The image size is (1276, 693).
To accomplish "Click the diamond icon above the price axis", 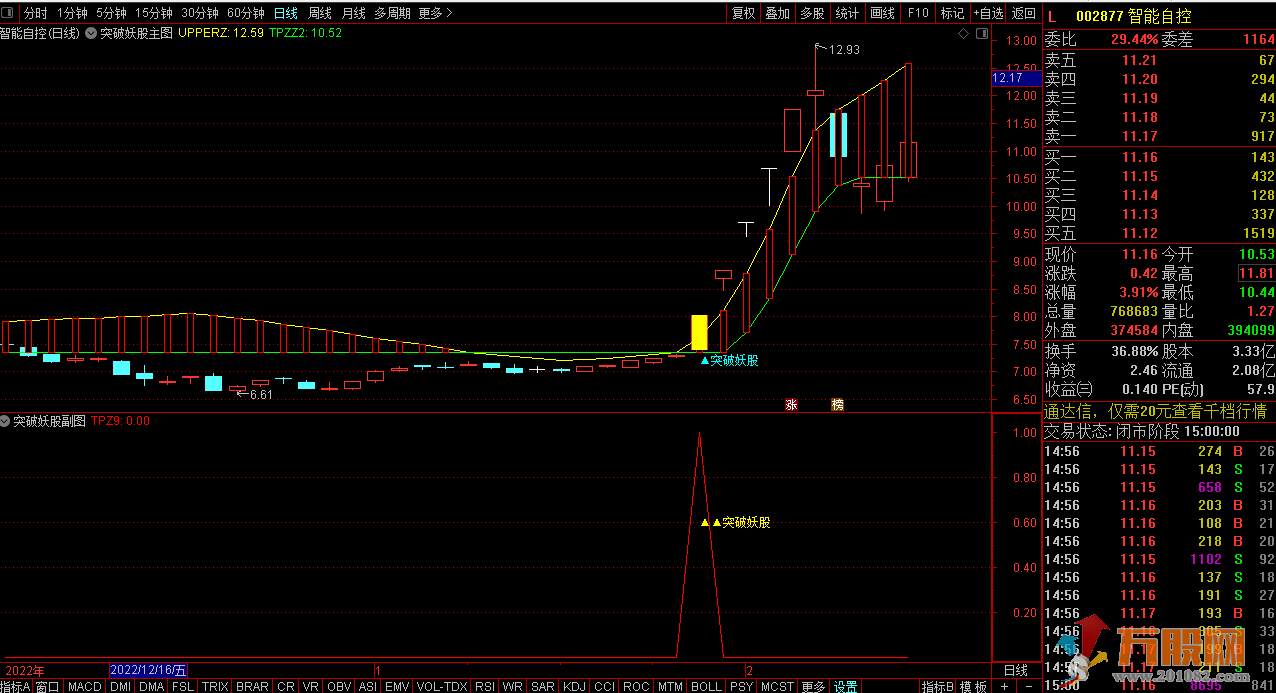I will [x=963, y=33].
